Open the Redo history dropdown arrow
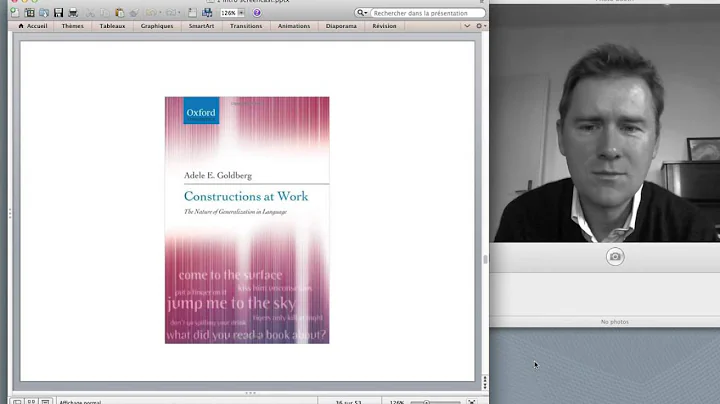This screenshot has width=720, height=404. click(x=179, y=13)
